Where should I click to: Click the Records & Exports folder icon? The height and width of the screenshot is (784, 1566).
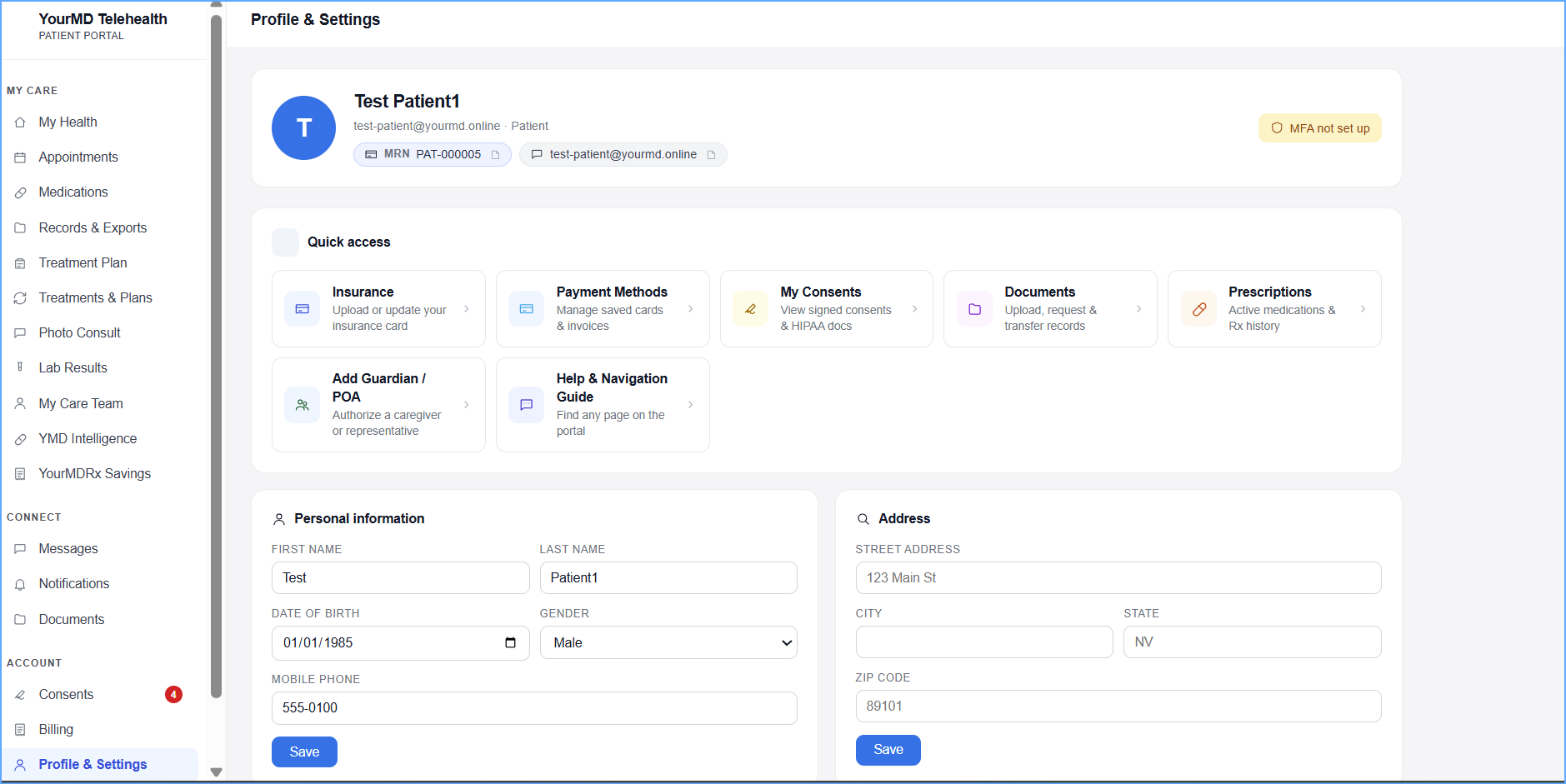click(20, 227)
